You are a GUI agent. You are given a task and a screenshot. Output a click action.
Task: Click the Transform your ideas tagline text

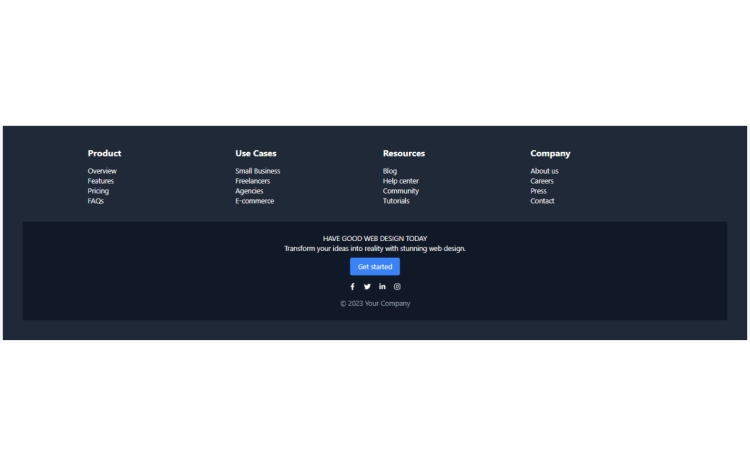375,249
